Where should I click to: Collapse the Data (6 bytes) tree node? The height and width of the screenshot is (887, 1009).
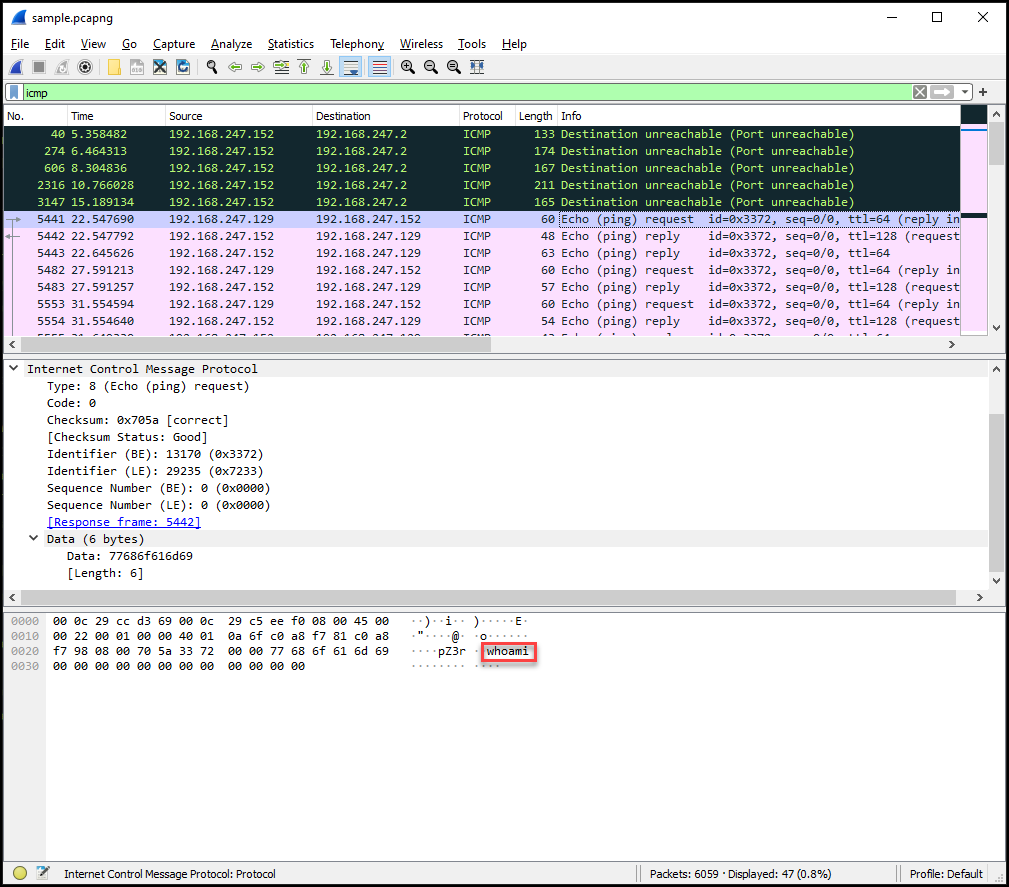click(x=35, y=539)
